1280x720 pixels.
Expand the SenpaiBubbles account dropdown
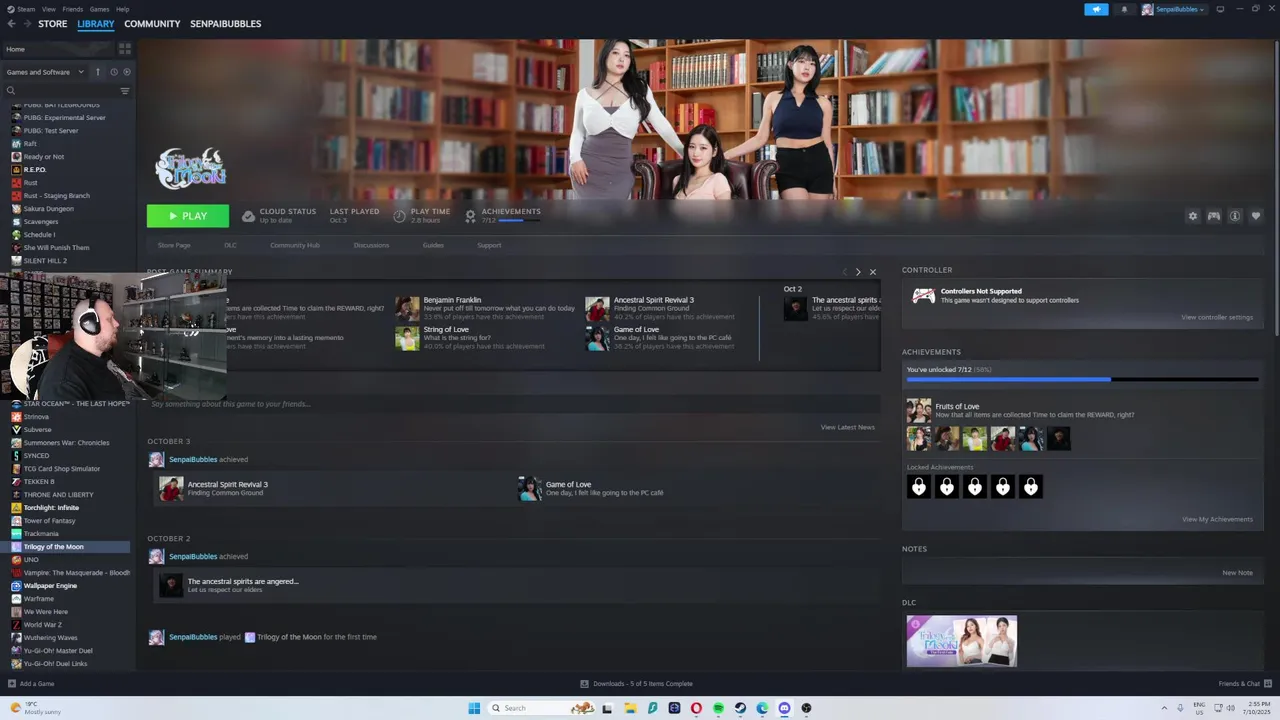pyautogui.click(x=1174, y=9)
